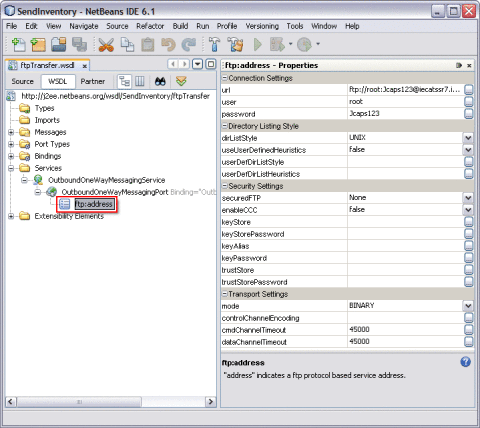Viewport: 480px width, 428px height.
Task: Open the Versioning menu
Action: (262, 26)
